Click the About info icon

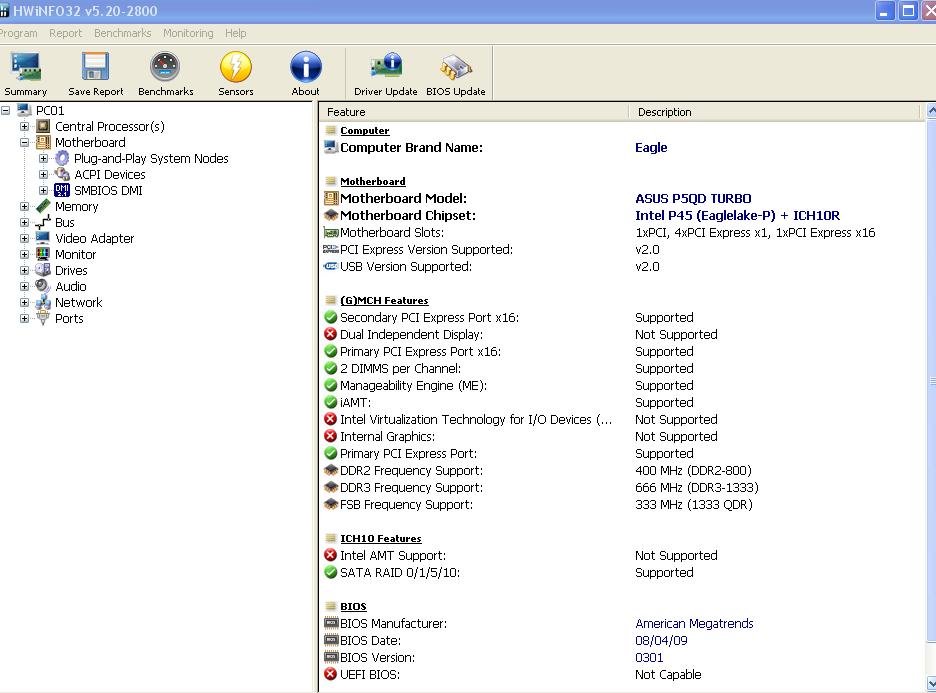306,66
